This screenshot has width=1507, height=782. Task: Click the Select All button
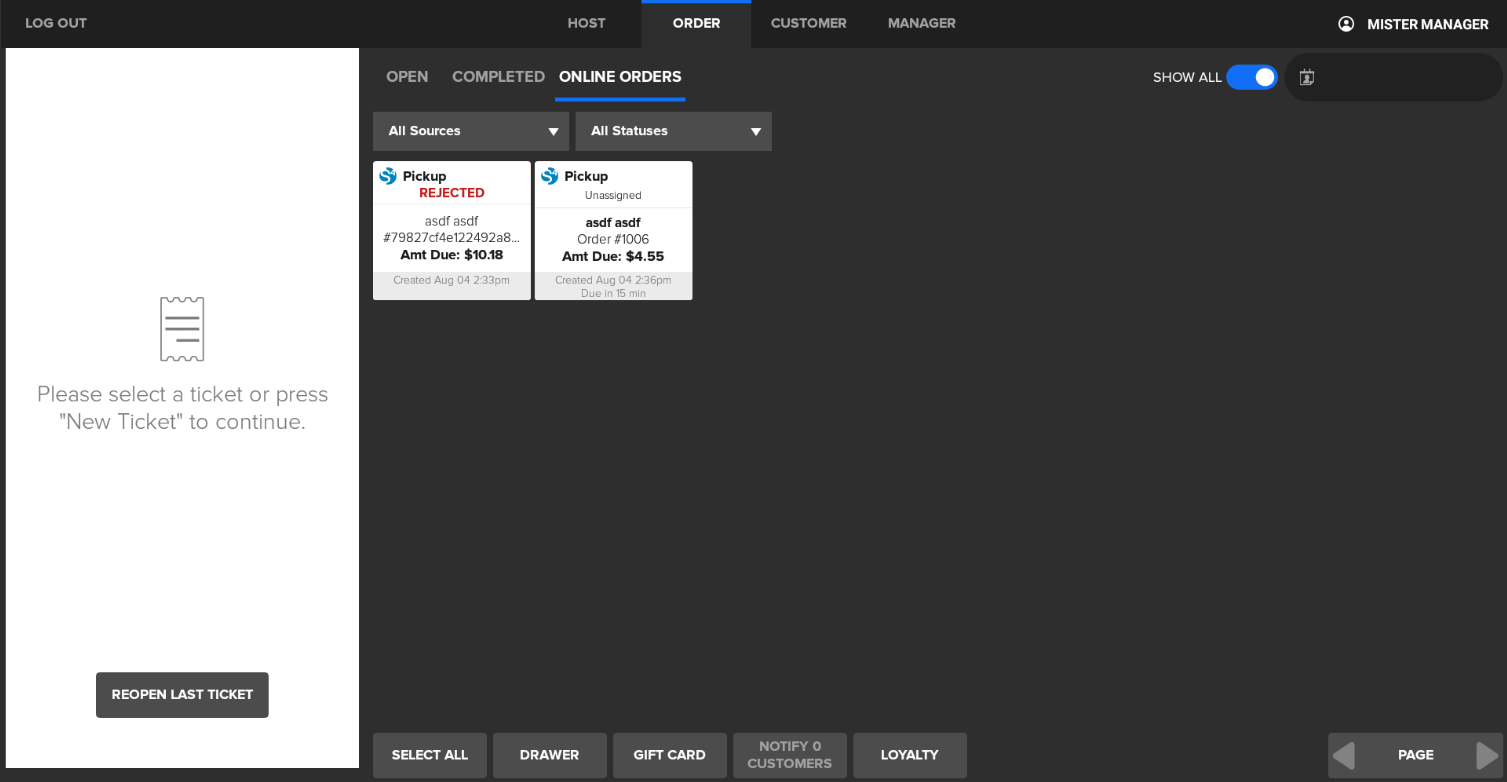coord(429,755)
